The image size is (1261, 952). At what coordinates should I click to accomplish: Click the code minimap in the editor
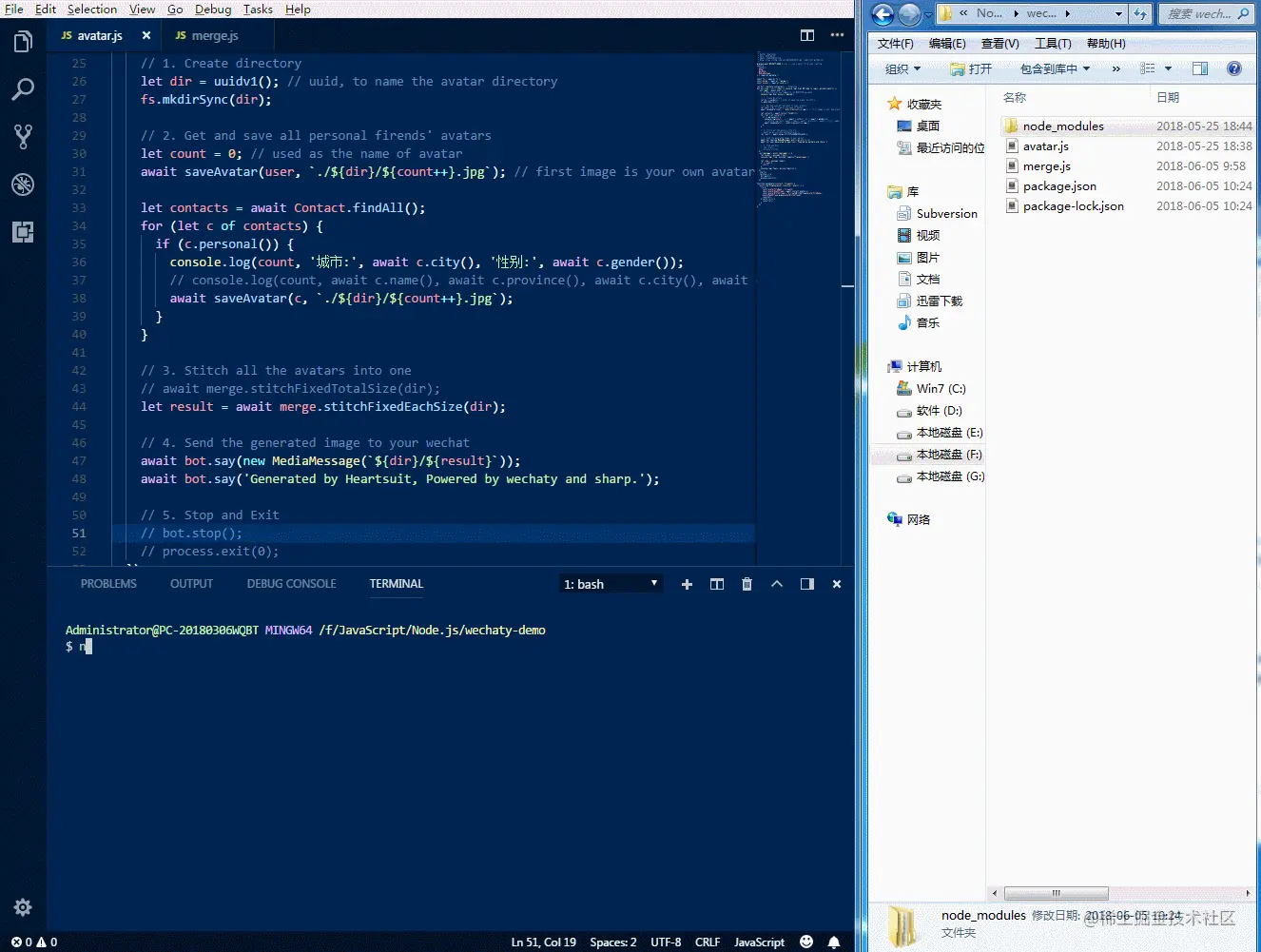[799, 128]
